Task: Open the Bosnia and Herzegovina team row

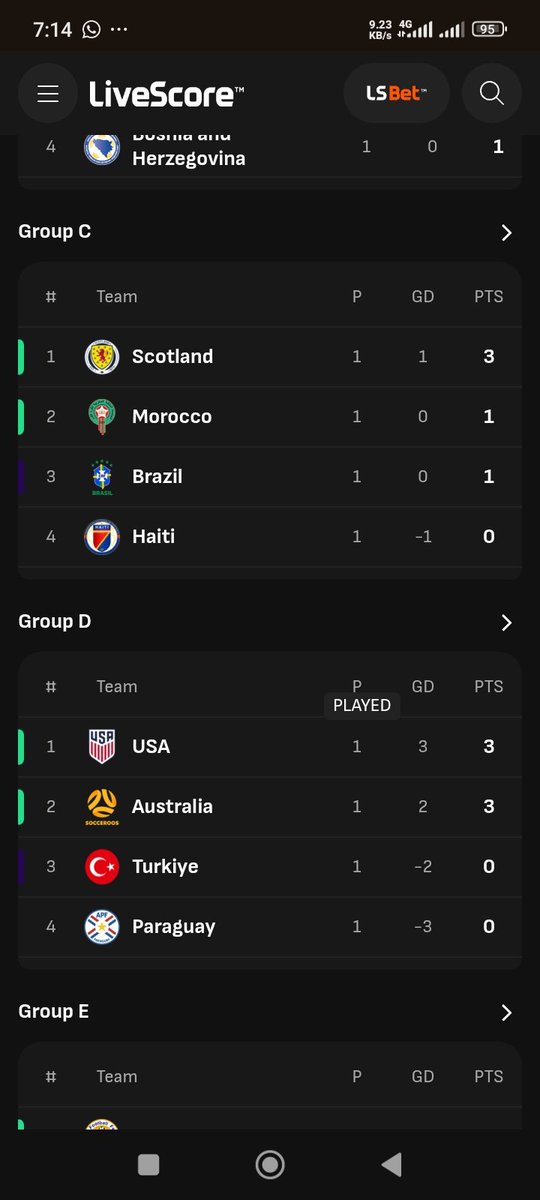Action: [x=270, y=148]
